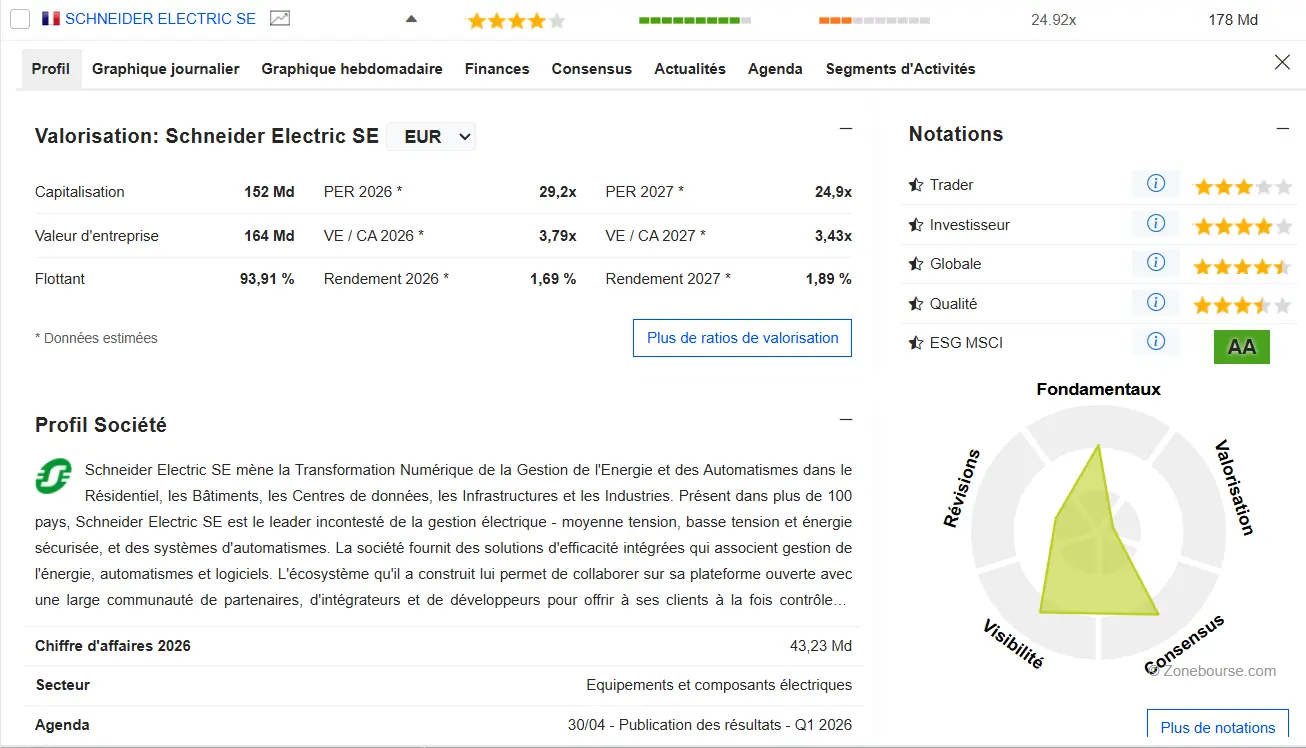Click the Trader star rating
1306x748 pixels.
[1243, 186]
